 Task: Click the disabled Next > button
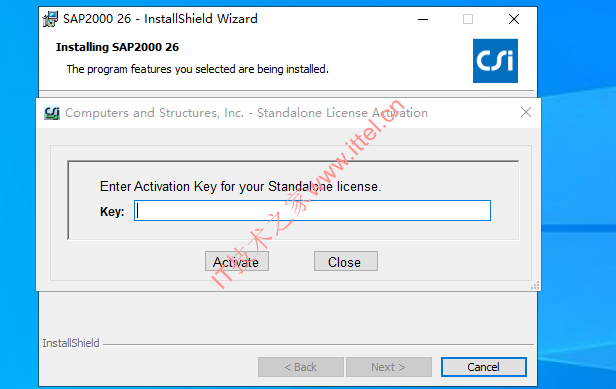tap(389, 367)
